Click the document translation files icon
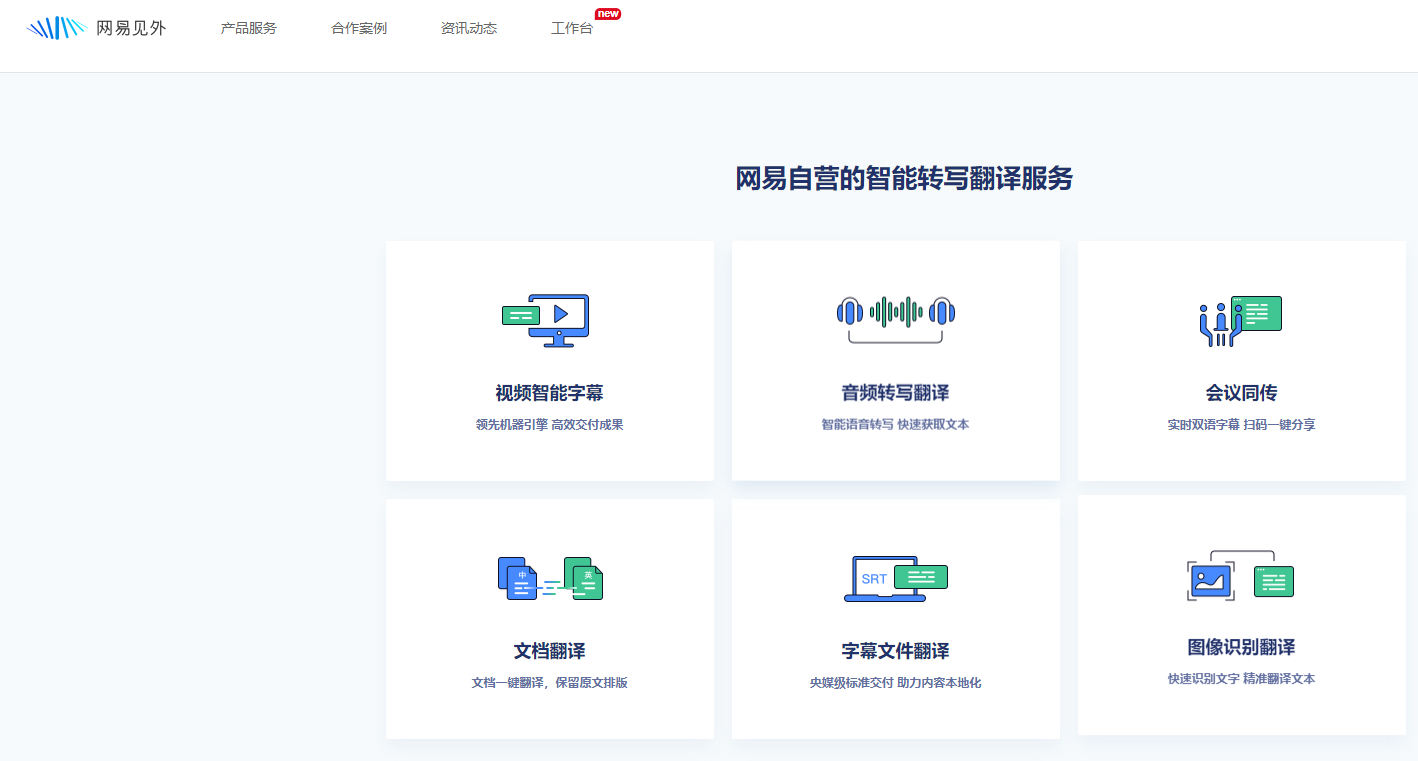Image resolution: width=1418 pixels, height=761 pixels. 550,579
